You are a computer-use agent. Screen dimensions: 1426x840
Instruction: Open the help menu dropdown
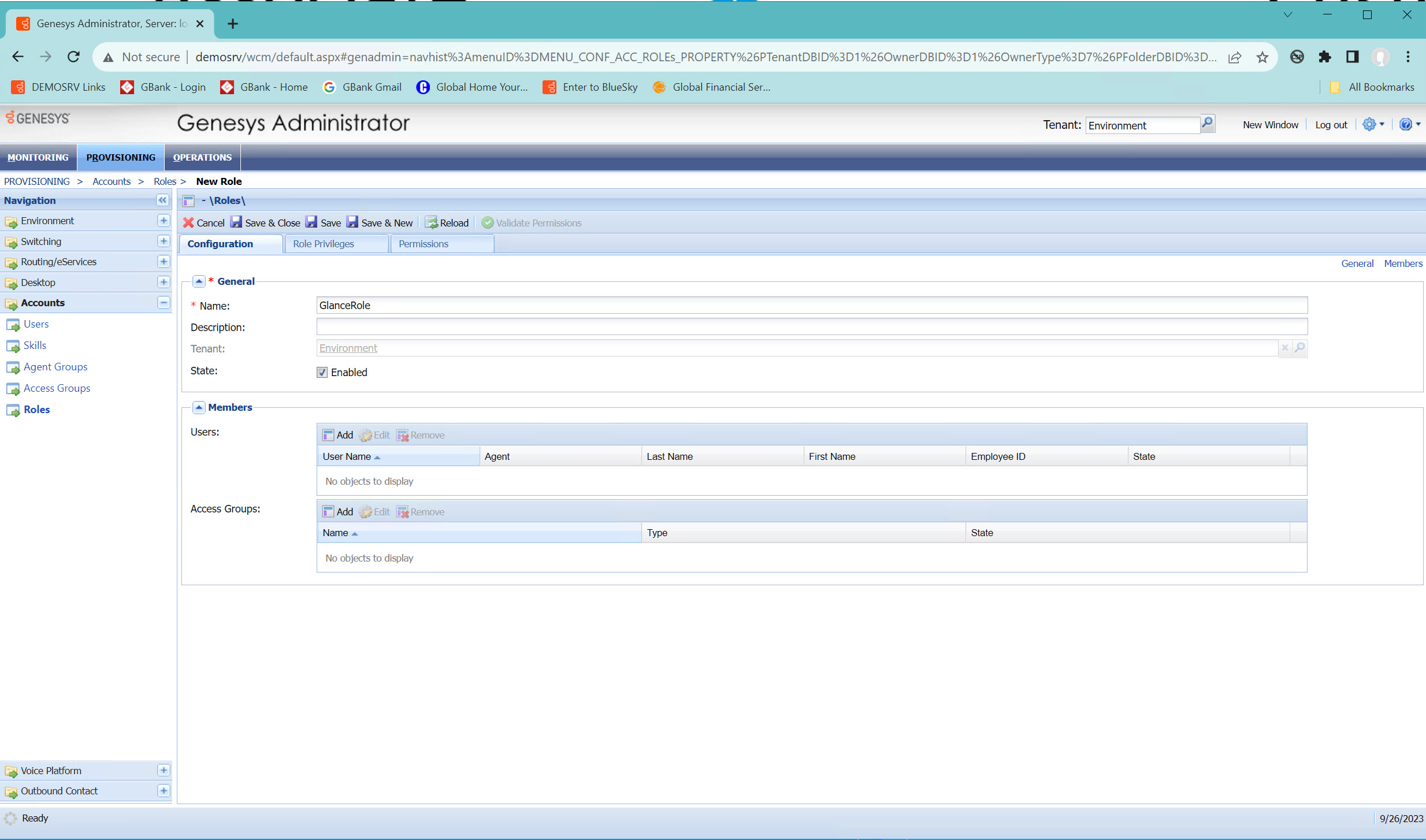click(1410, 124)
